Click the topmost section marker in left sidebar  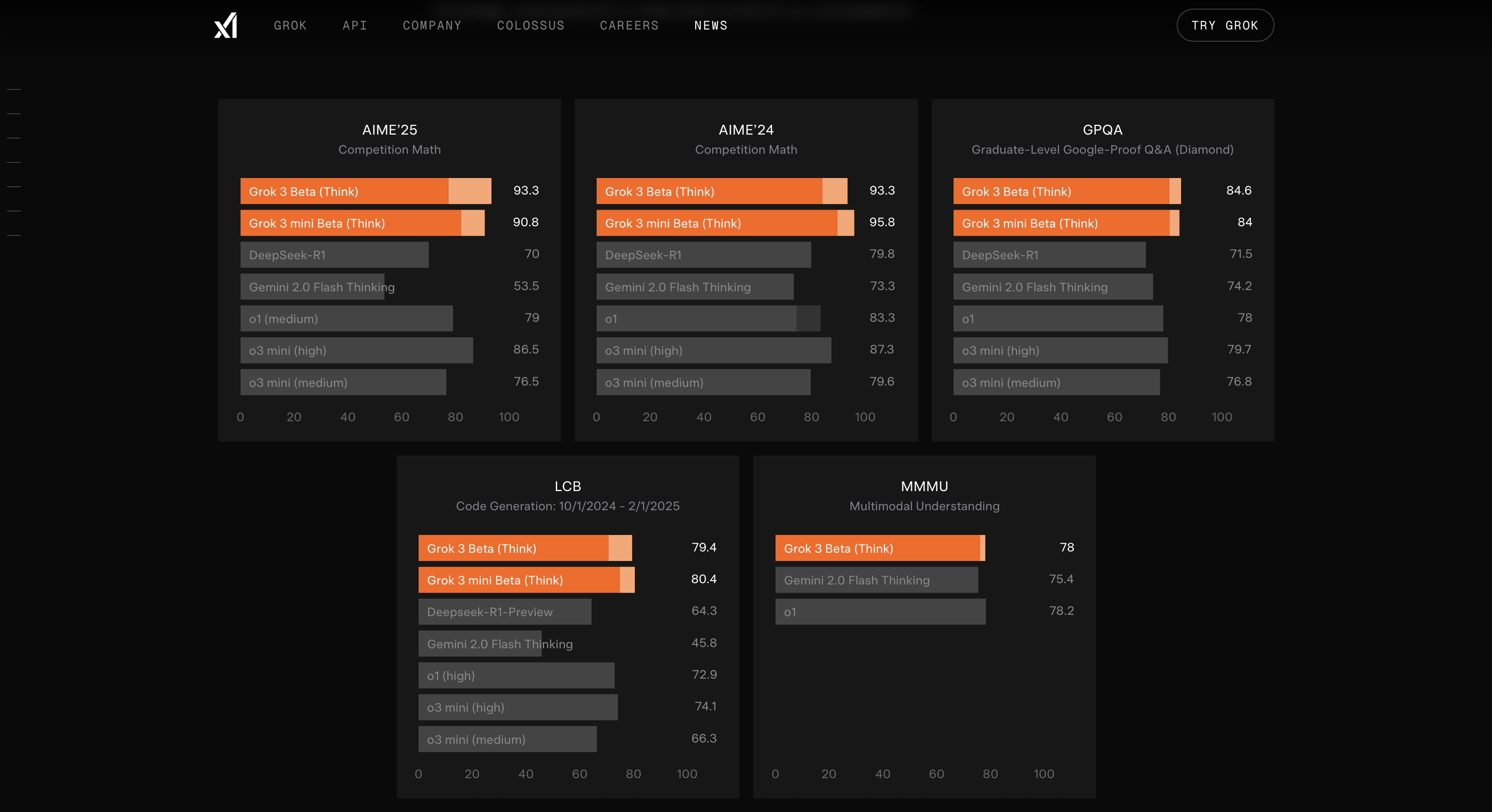click(14, 89)
